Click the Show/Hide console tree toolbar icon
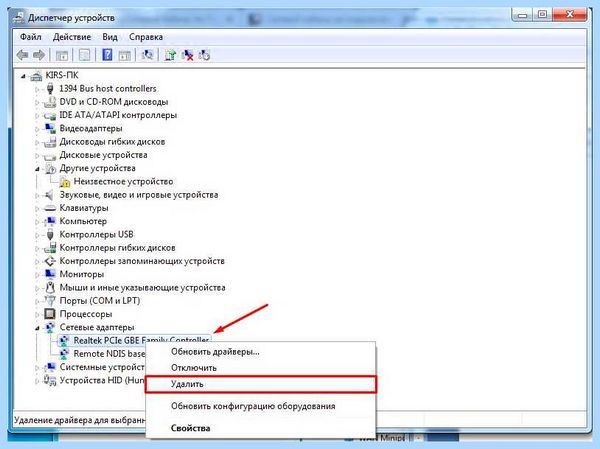The image size is (600, 449). pos(62,55)
